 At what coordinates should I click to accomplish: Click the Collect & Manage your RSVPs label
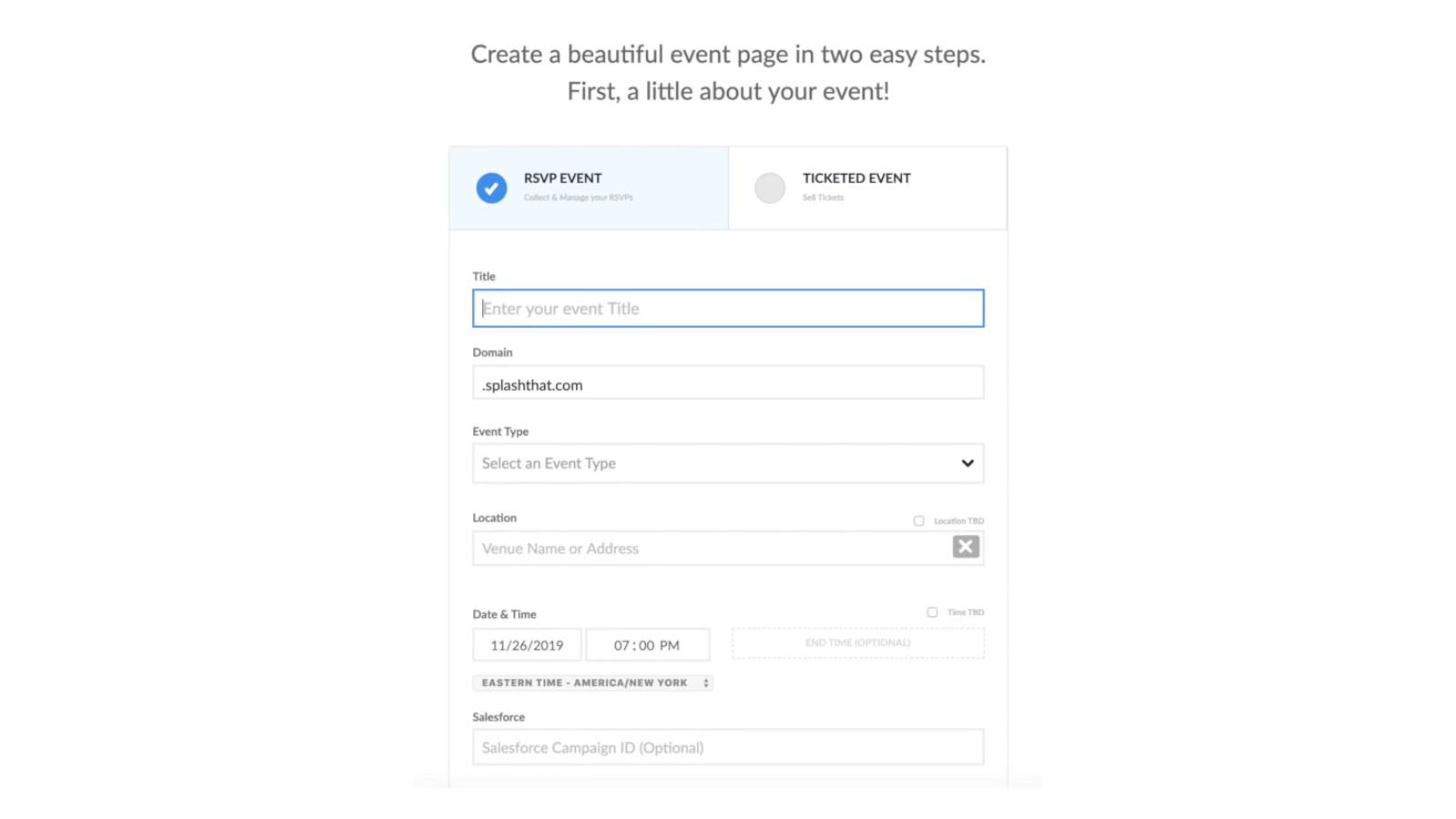tap(577, 197)
